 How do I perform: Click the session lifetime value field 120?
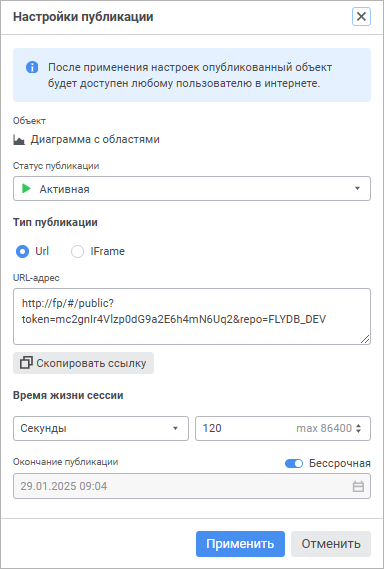tap(283, 428)
